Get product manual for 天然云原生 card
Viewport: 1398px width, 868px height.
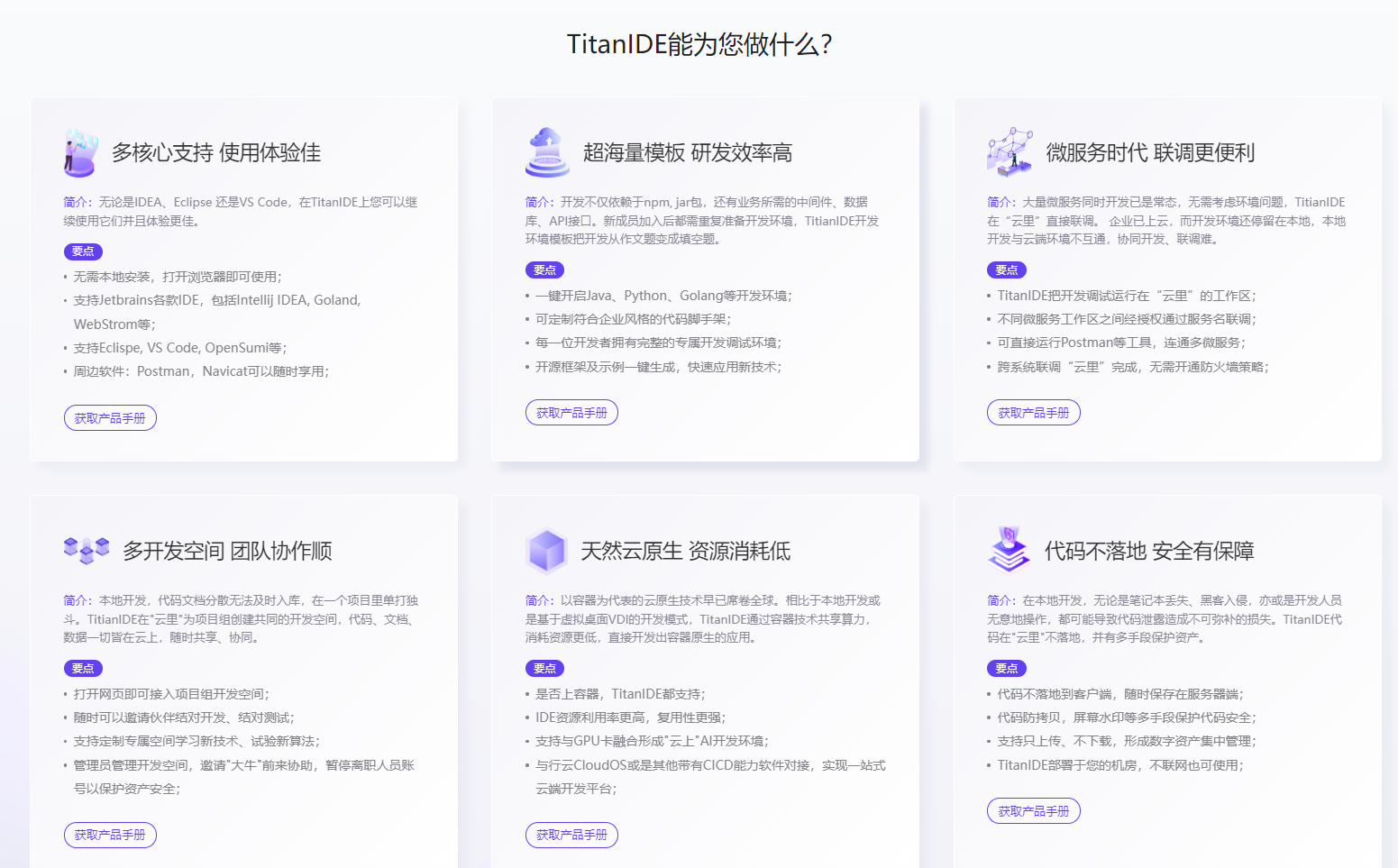571,835
